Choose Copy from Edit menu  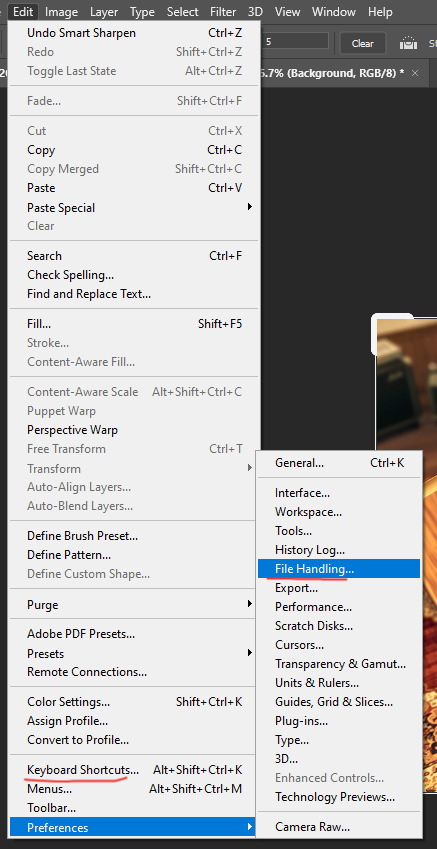click(x=134, y=150)
